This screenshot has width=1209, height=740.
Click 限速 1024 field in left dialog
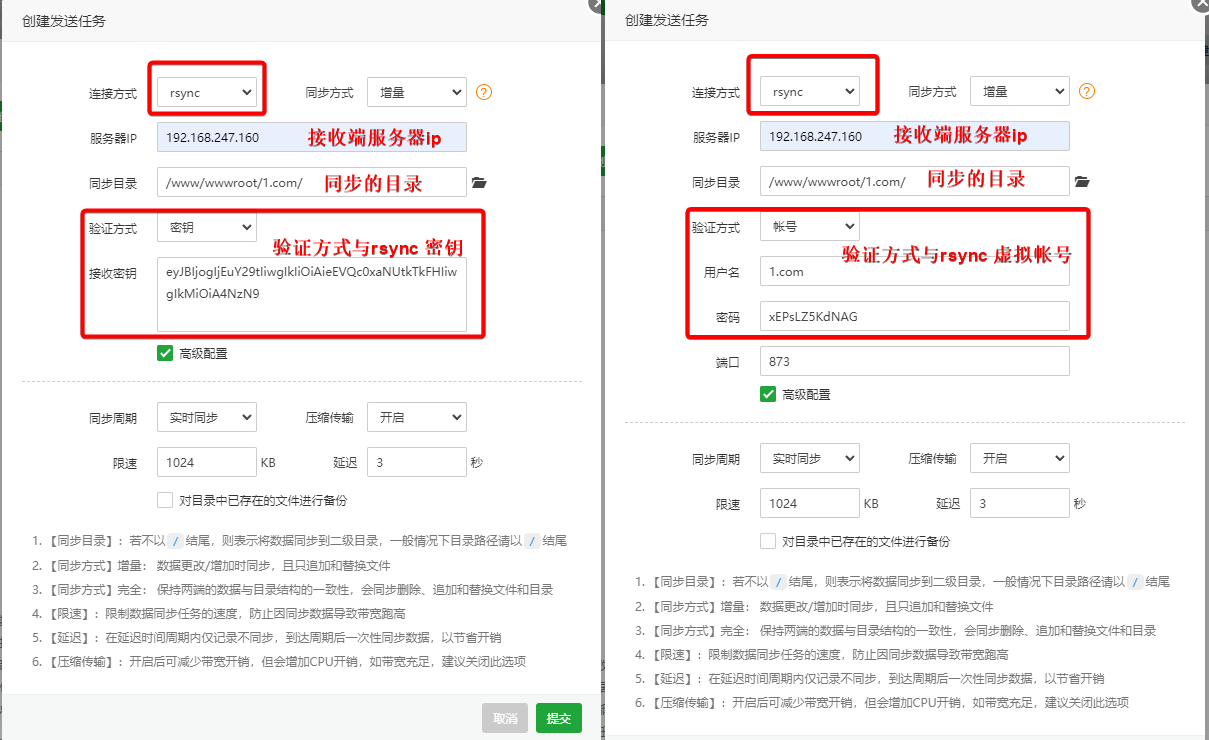click(207, 462)
